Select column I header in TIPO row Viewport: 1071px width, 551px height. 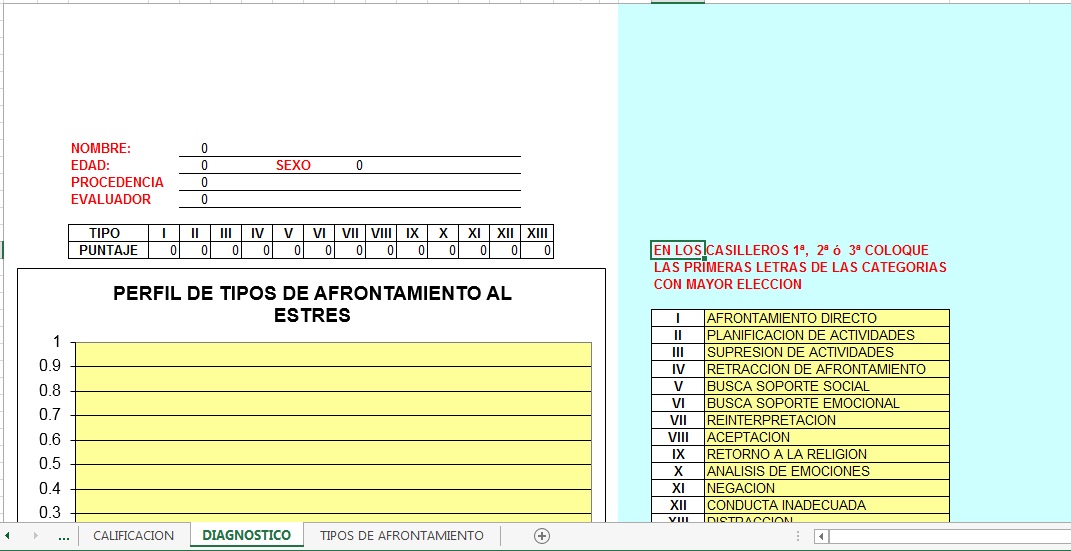pyautogui.click(x=164, y=234)
